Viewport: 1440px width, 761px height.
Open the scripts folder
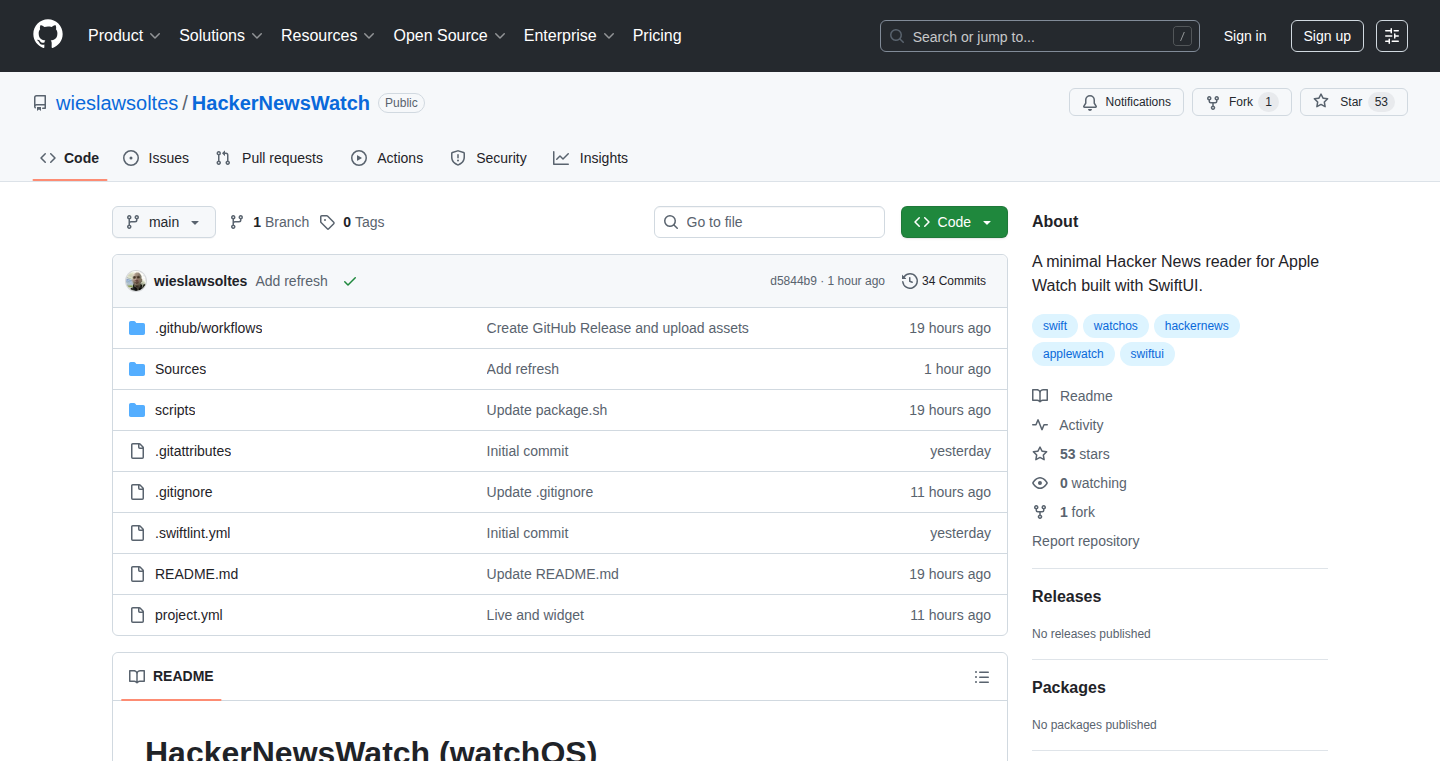click(x=175, y=410)
